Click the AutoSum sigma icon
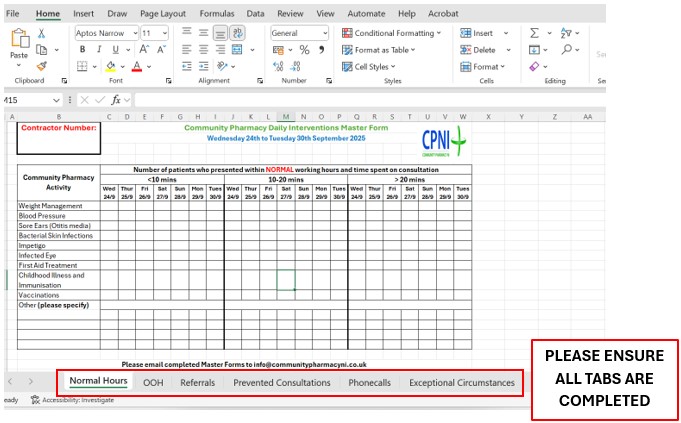 (x=535, y=33)
